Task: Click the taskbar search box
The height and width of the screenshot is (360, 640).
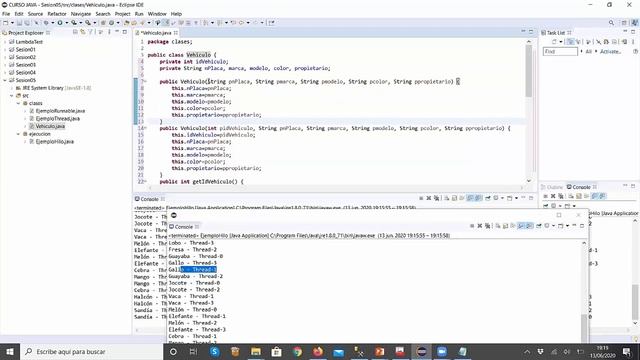Action: pos(91,351)
